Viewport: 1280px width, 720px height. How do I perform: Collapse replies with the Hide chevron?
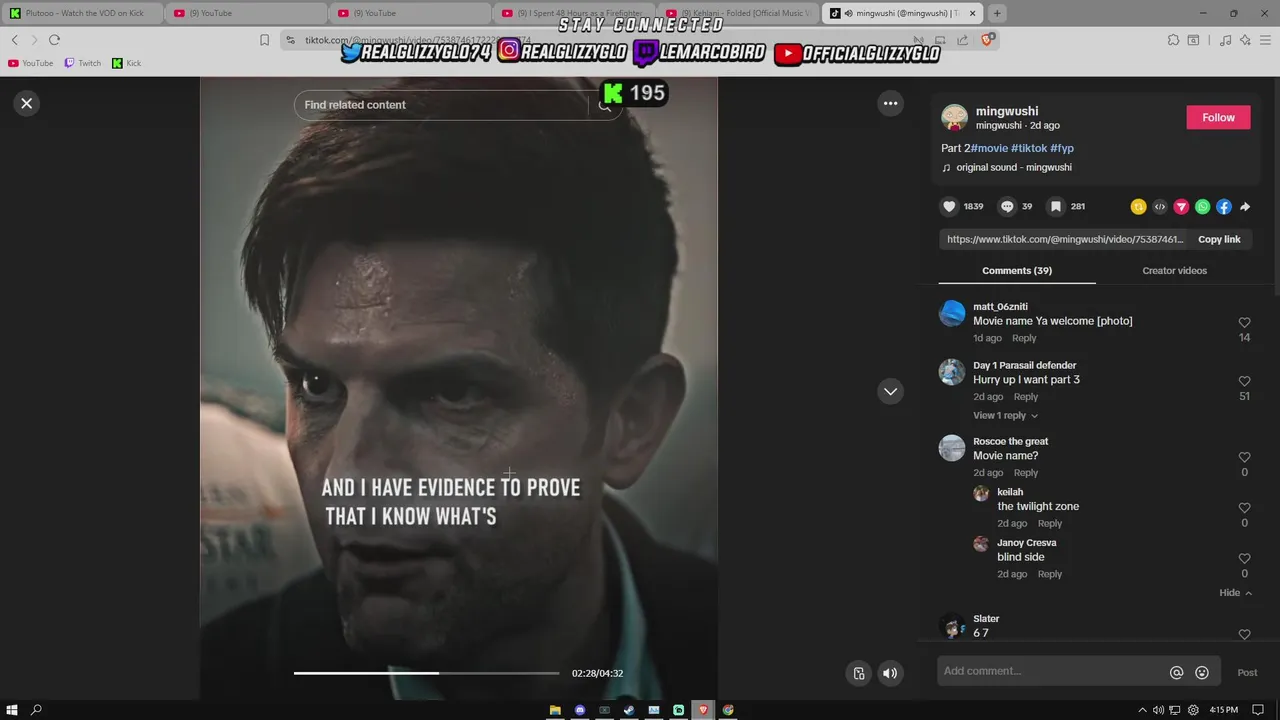click(x=1236, y=593)
